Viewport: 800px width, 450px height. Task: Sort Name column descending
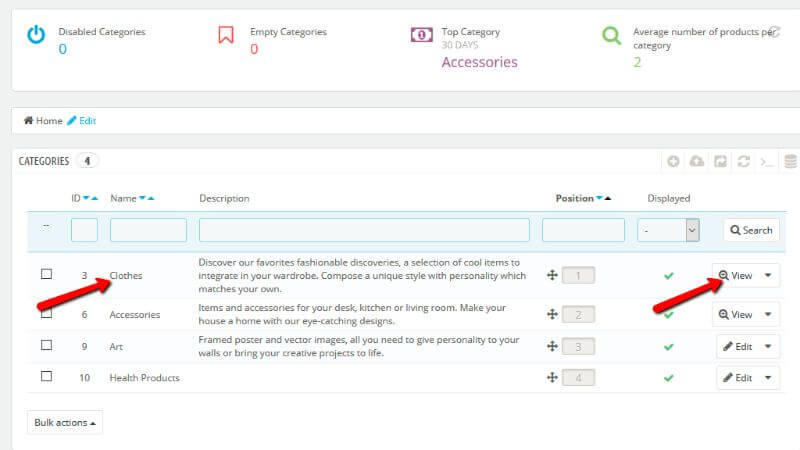pos(142,198)
